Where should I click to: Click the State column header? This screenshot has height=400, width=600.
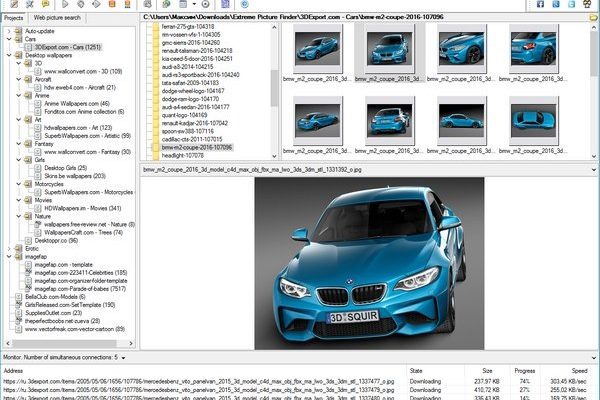click(x=416, y=369)
